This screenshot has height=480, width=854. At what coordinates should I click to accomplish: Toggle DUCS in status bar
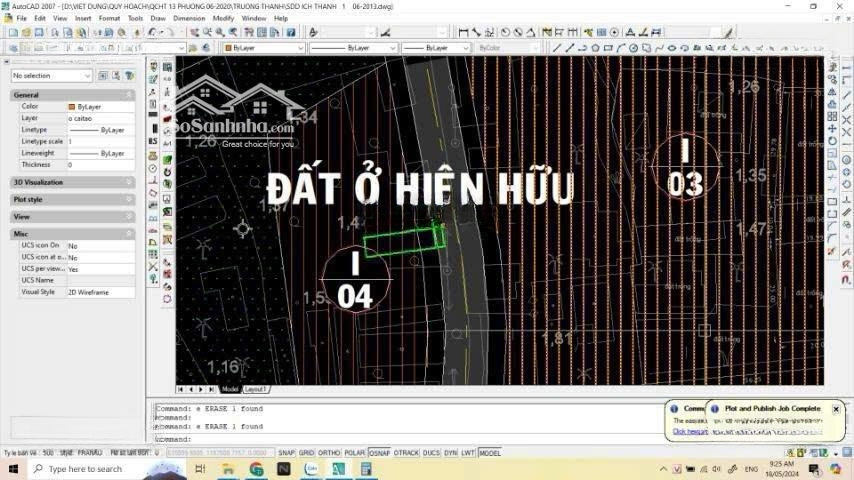pyautogui.click(x=431, y=453)
